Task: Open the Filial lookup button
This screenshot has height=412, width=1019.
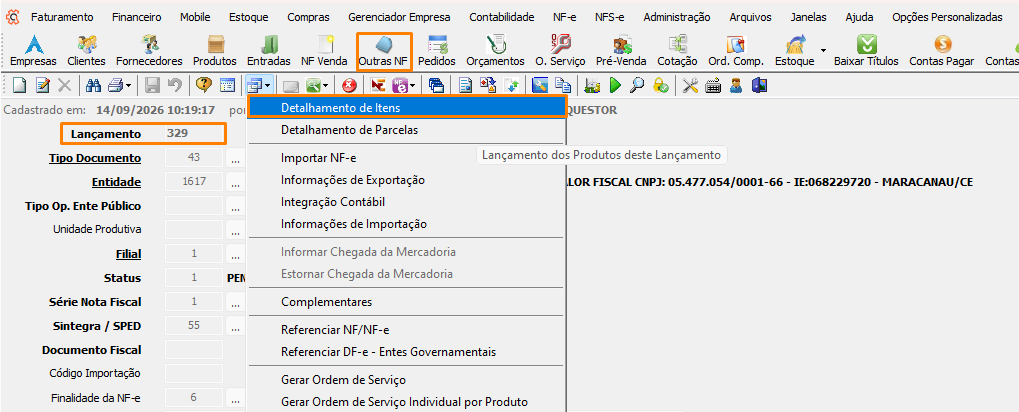Action: 235,254
